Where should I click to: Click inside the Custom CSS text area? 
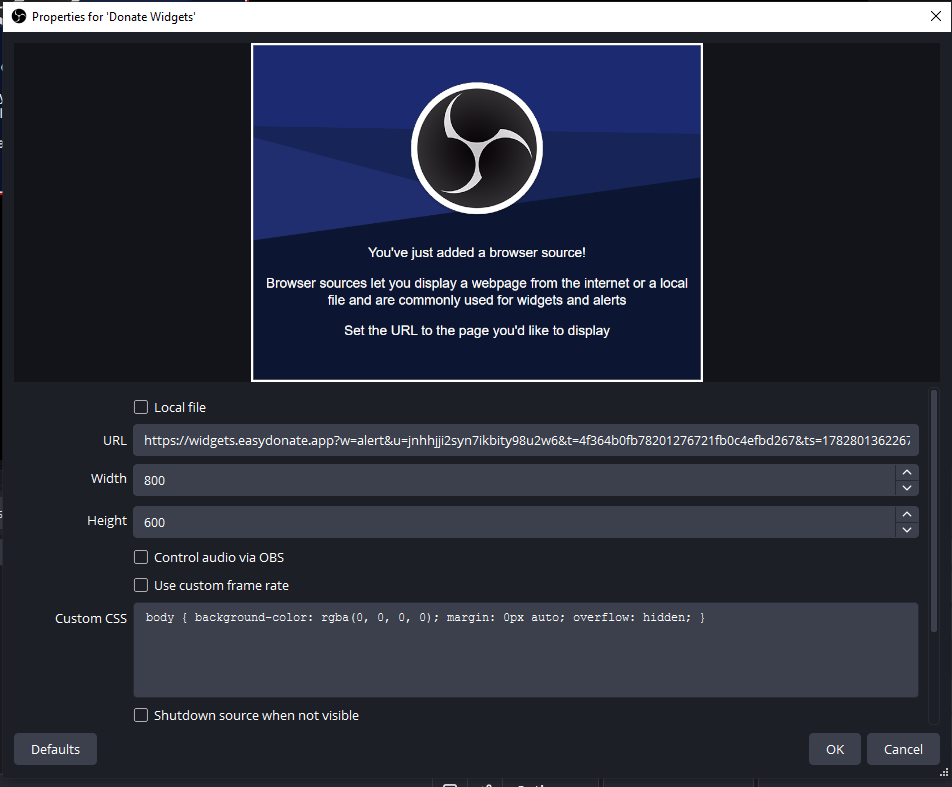pos(526,650)
